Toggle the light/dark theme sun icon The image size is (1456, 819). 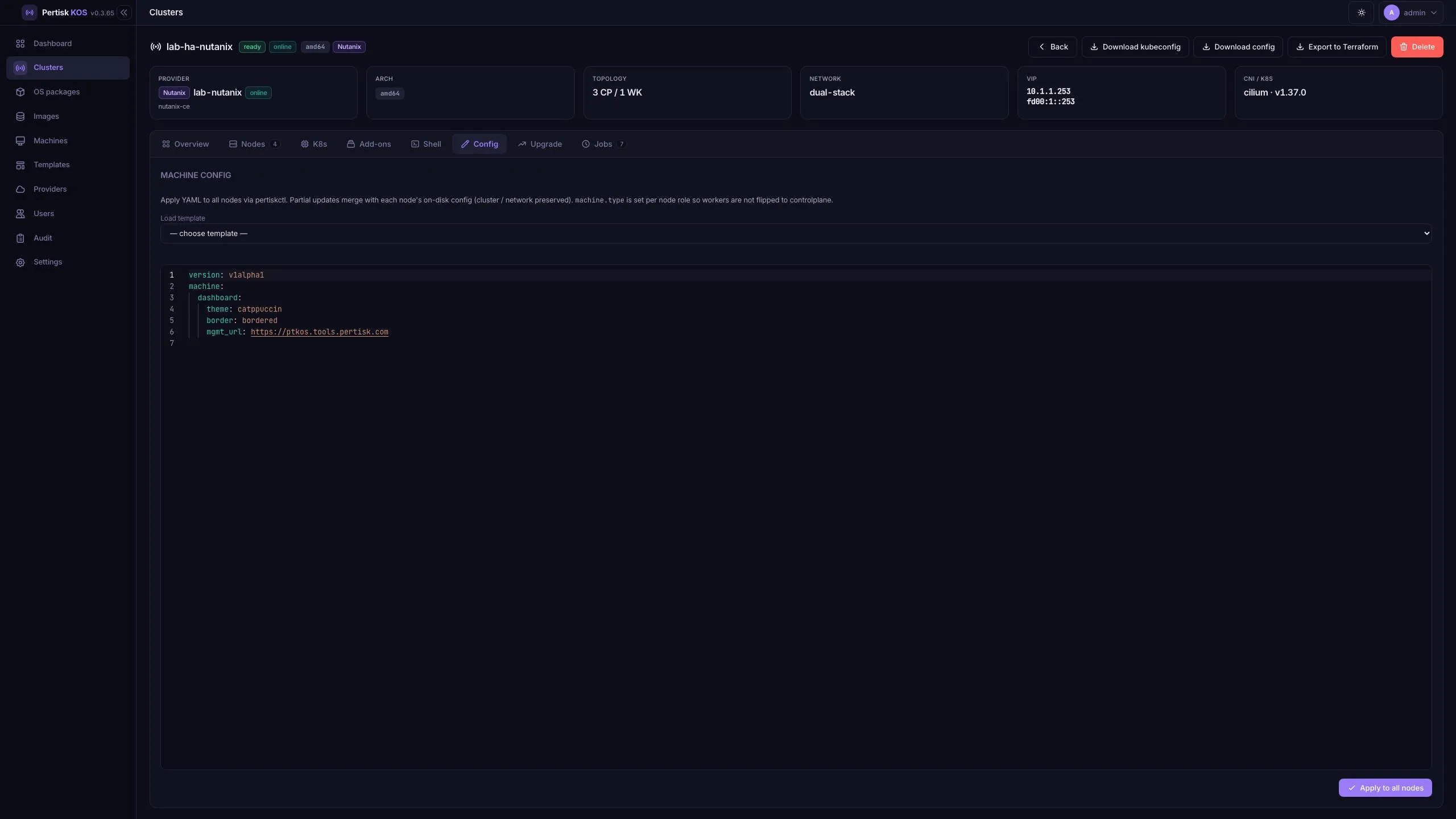coord(1361,13)
